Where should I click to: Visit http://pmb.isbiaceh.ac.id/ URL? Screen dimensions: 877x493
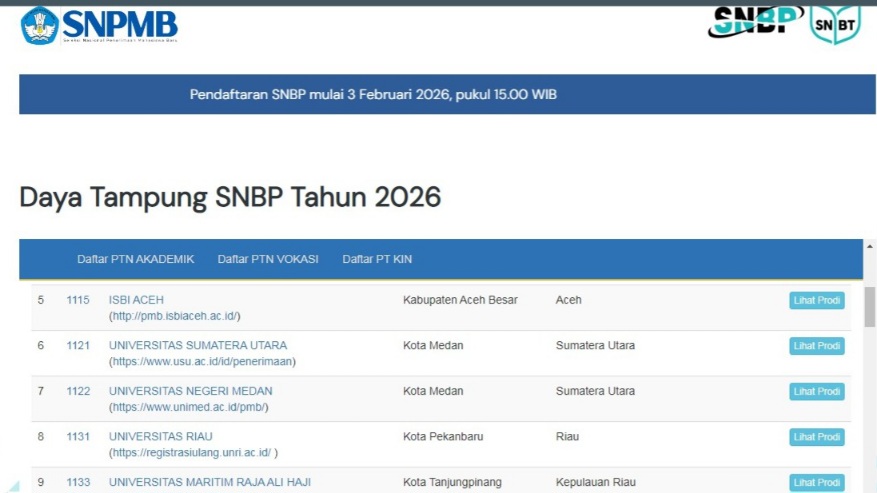175,316
